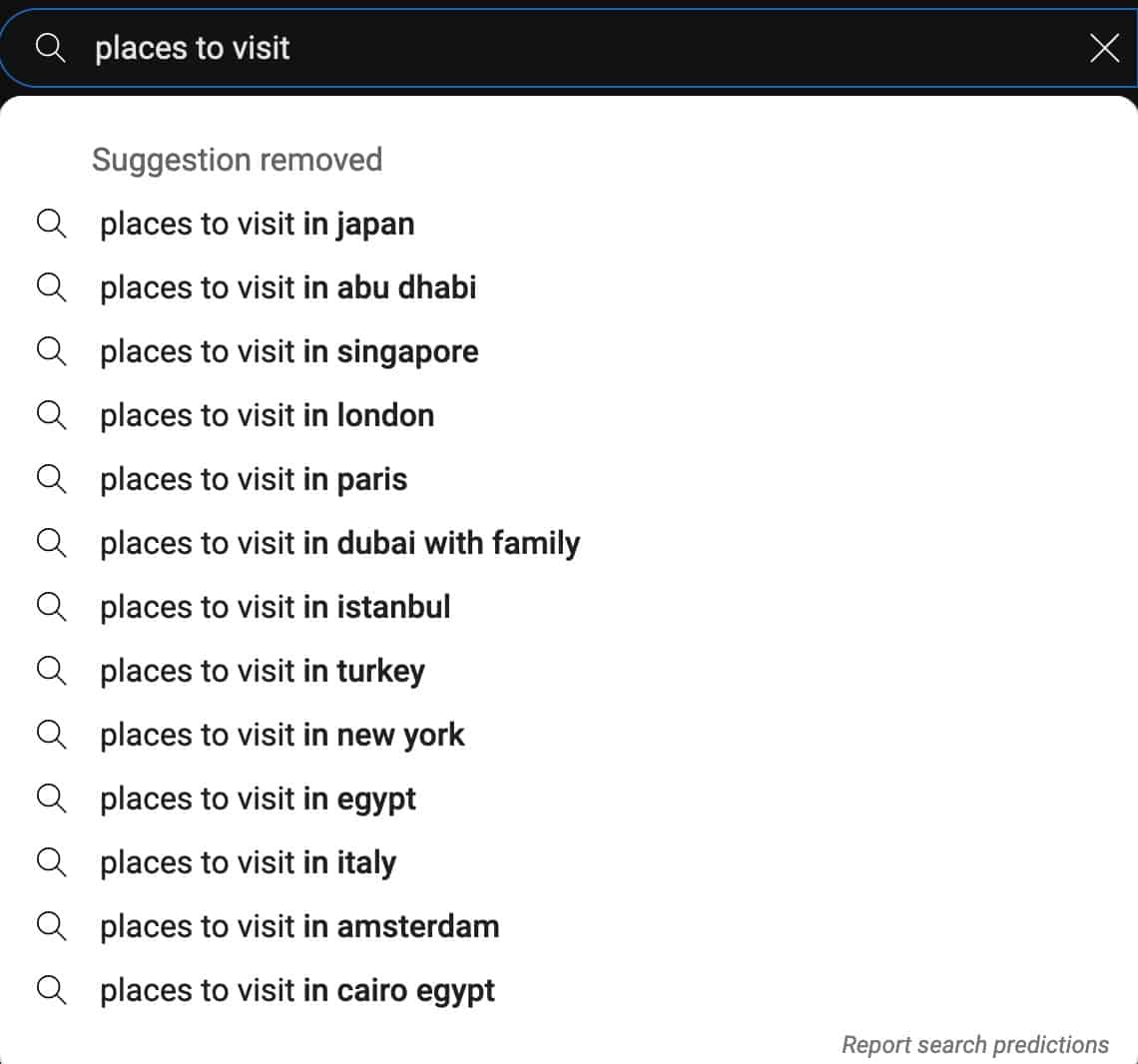Open suggestion 'places to visit in paris'
Screen dimensions: 1138x1064
click(x=569, y=479)
